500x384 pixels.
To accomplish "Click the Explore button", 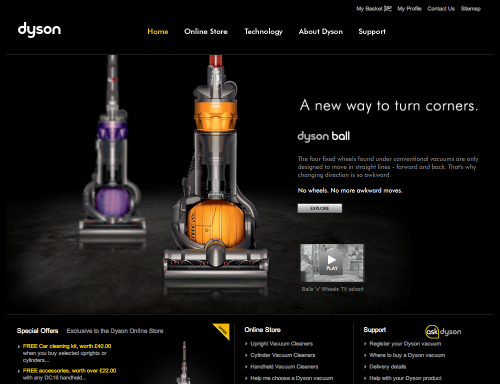I will point(320,208).
